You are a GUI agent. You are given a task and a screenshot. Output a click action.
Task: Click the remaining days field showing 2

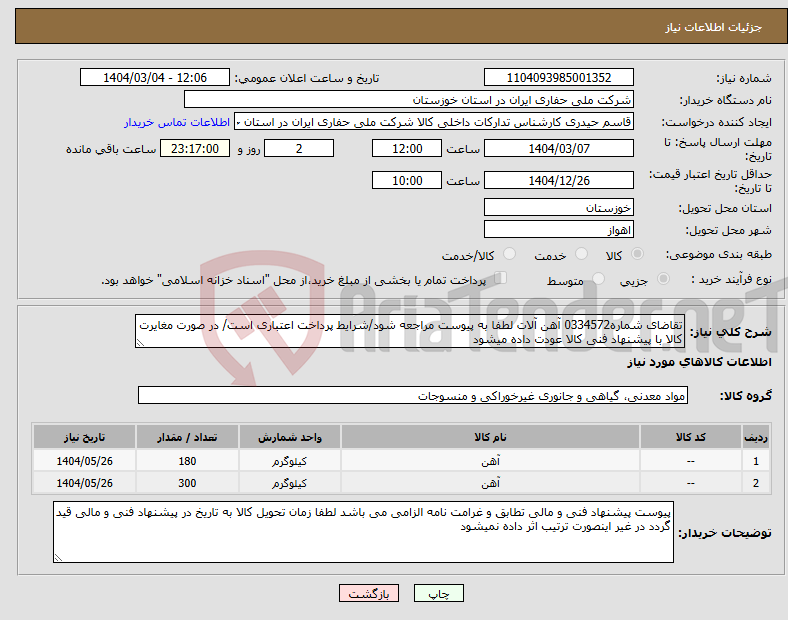[299, 148]
